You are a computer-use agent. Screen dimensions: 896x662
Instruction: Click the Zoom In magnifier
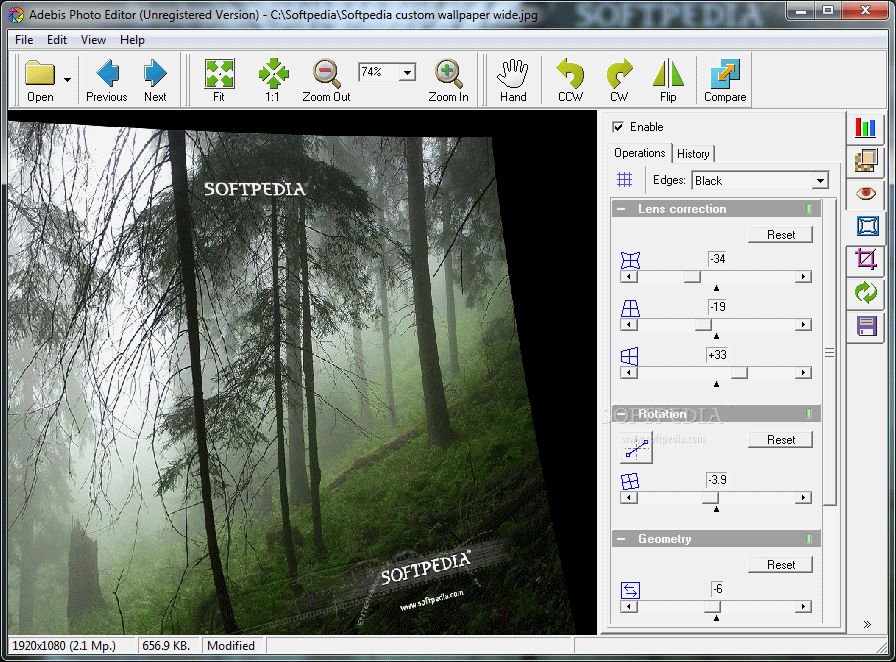[x=448, y=80]
